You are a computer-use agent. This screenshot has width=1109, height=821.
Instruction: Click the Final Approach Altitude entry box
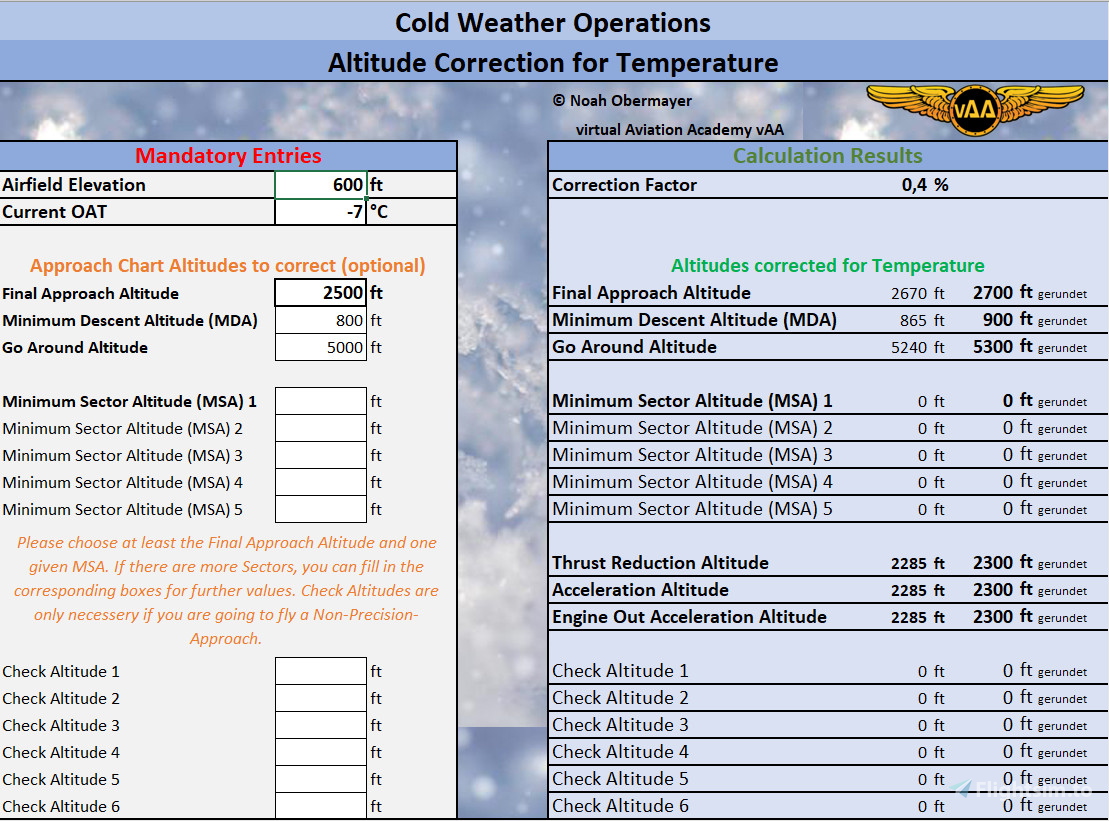pos(320,292)
